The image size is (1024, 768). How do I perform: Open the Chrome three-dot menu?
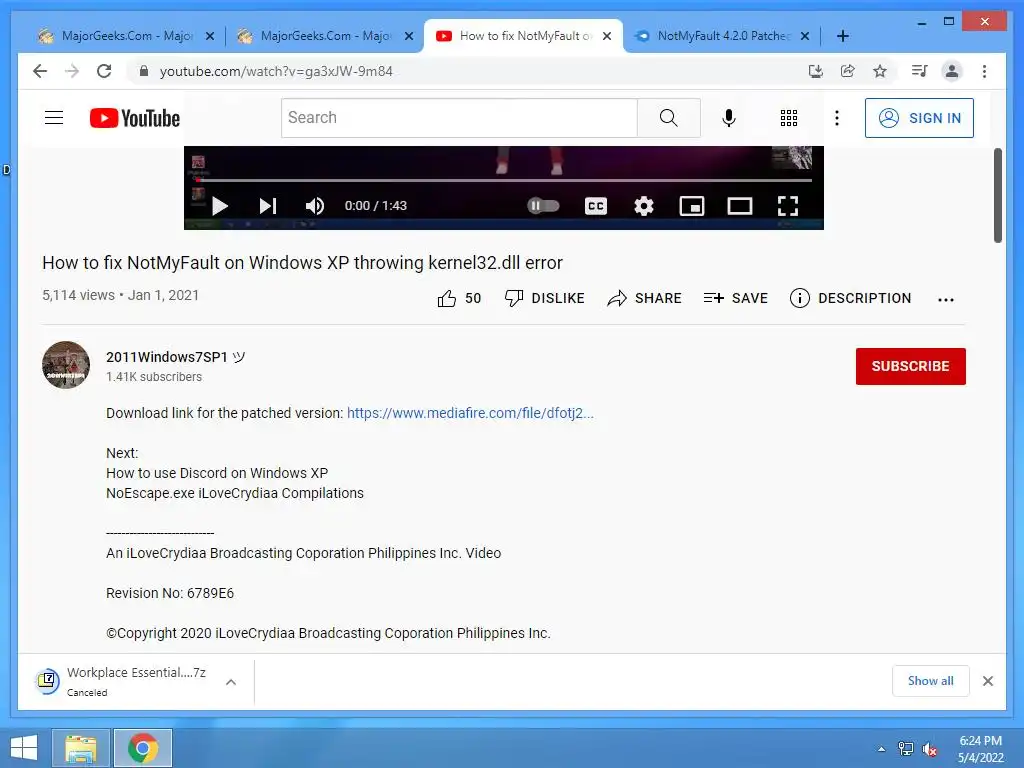984,71
